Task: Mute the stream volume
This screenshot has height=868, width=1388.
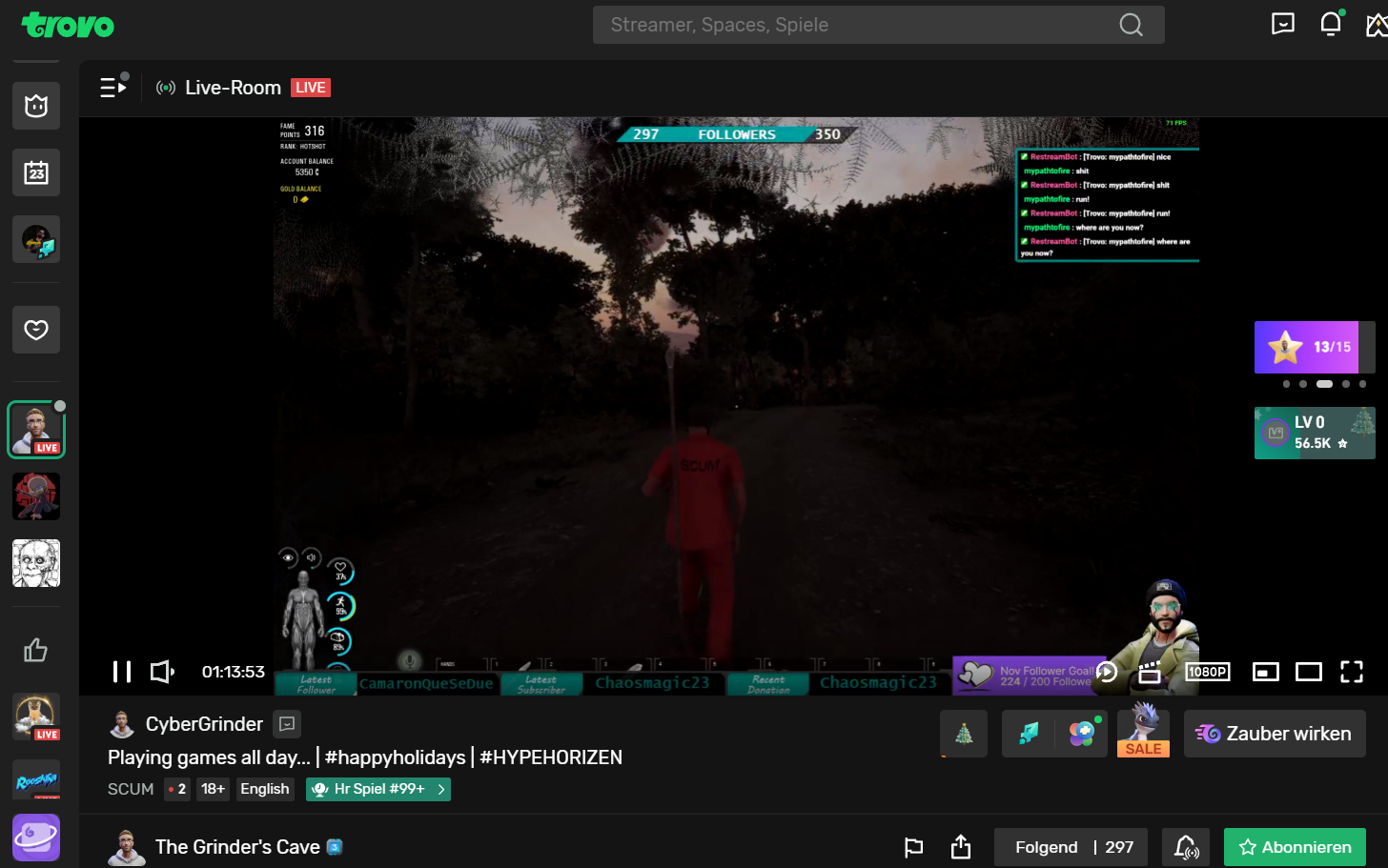Action: point(162,672)
